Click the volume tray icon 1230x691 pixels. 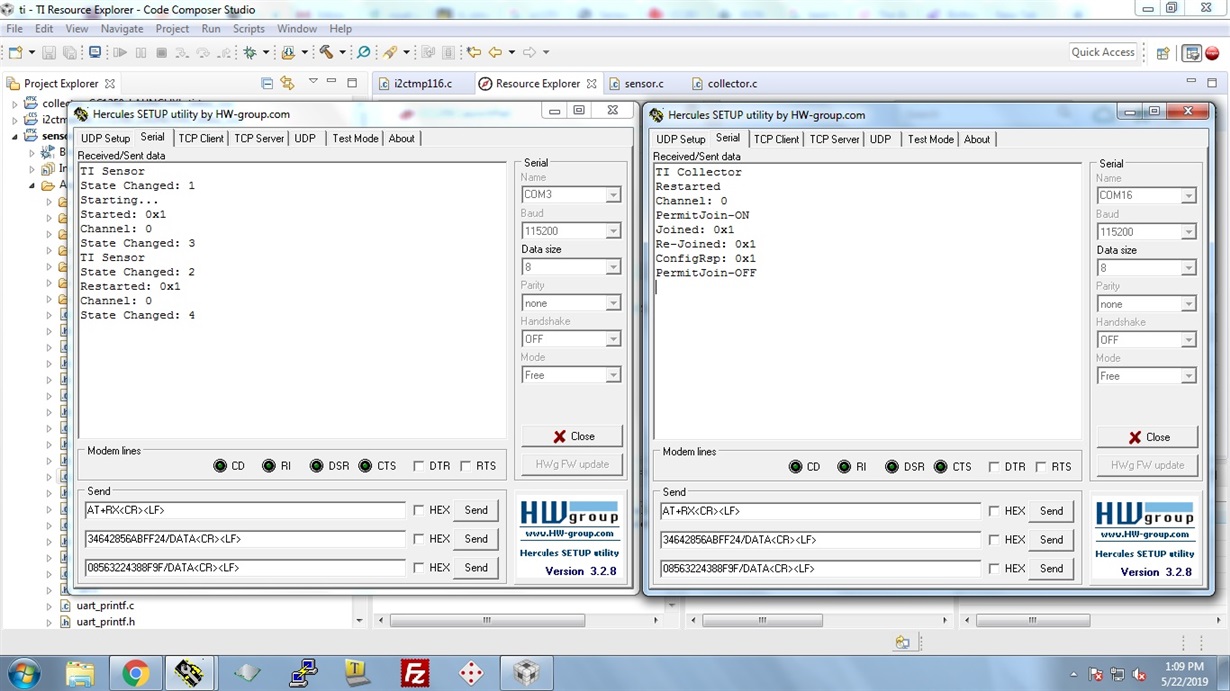point(1139,674)
